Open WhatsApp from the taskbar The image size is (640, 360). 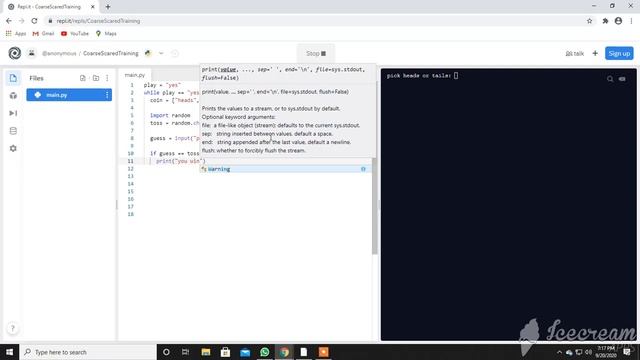click(x=264, y=352)
